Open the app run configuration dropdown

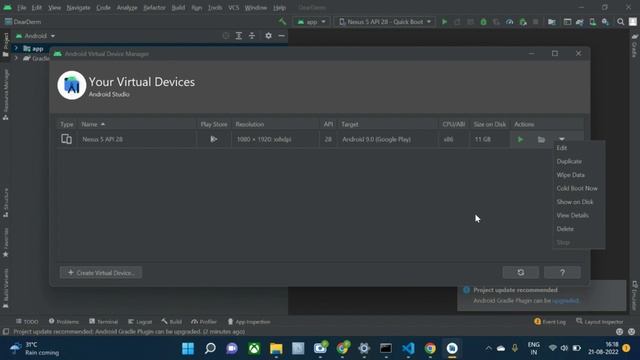[x=311, y=22]
